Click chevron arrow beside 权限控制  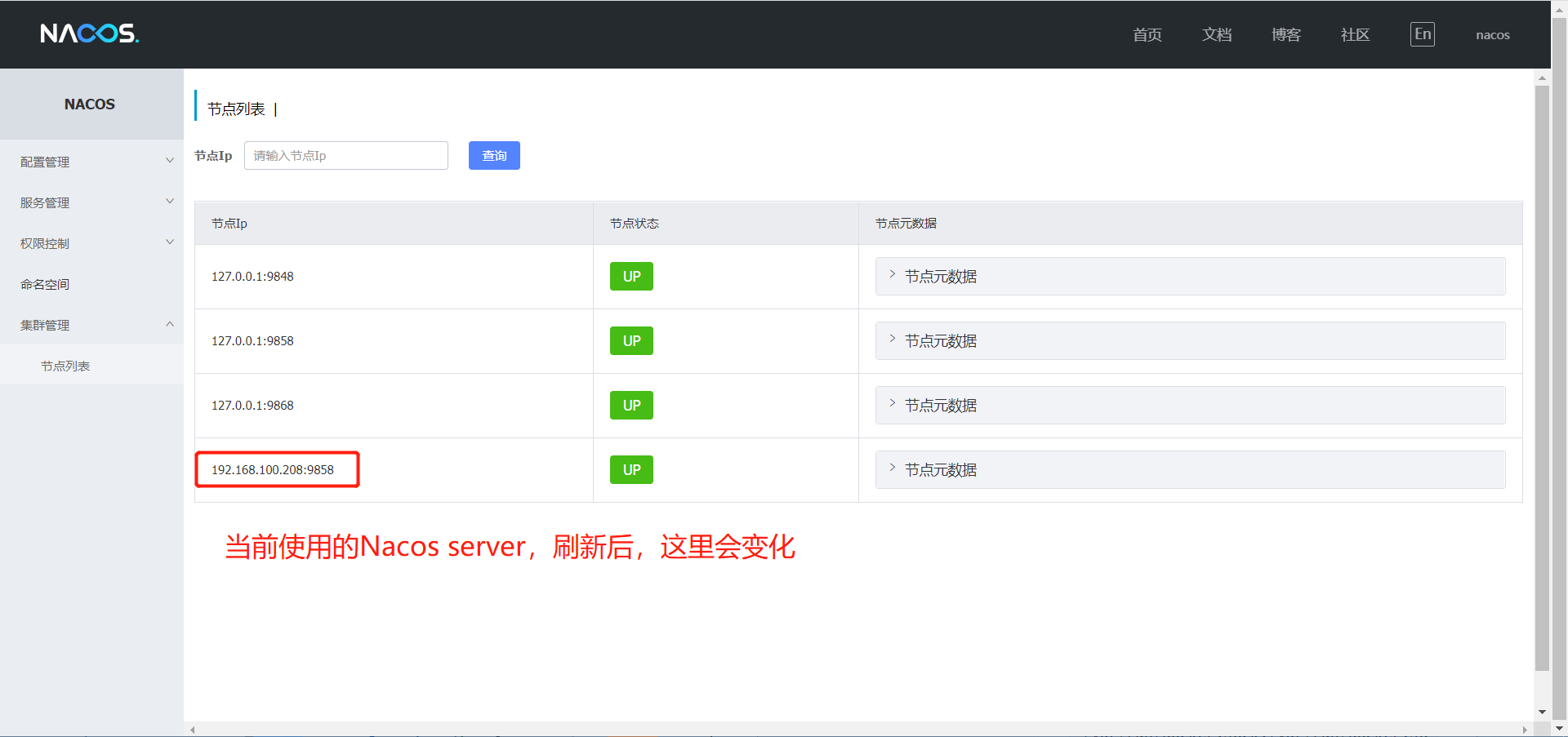170,242
